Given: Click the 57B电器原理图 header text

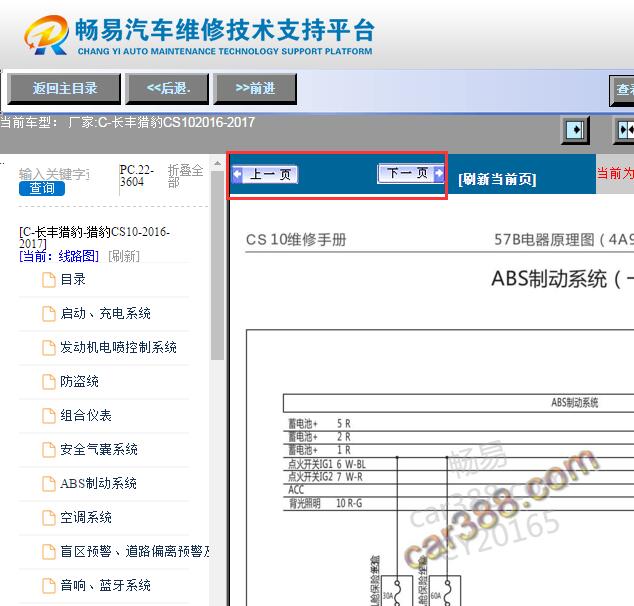Looking at the screenshot, I should pos(564,240).
